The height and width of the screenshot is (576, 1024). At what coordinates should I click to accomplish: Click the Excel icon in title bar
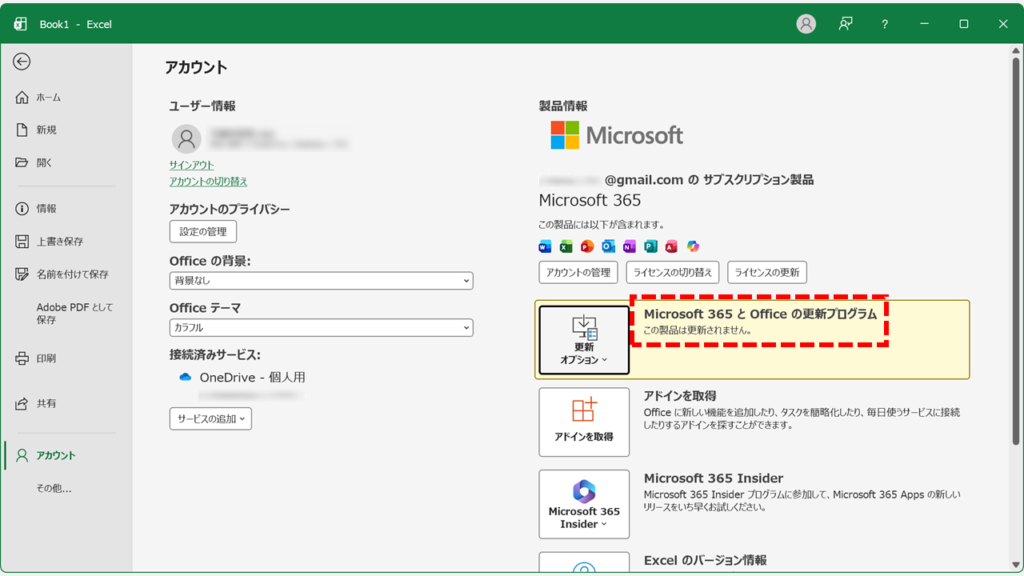pos(21,24)
